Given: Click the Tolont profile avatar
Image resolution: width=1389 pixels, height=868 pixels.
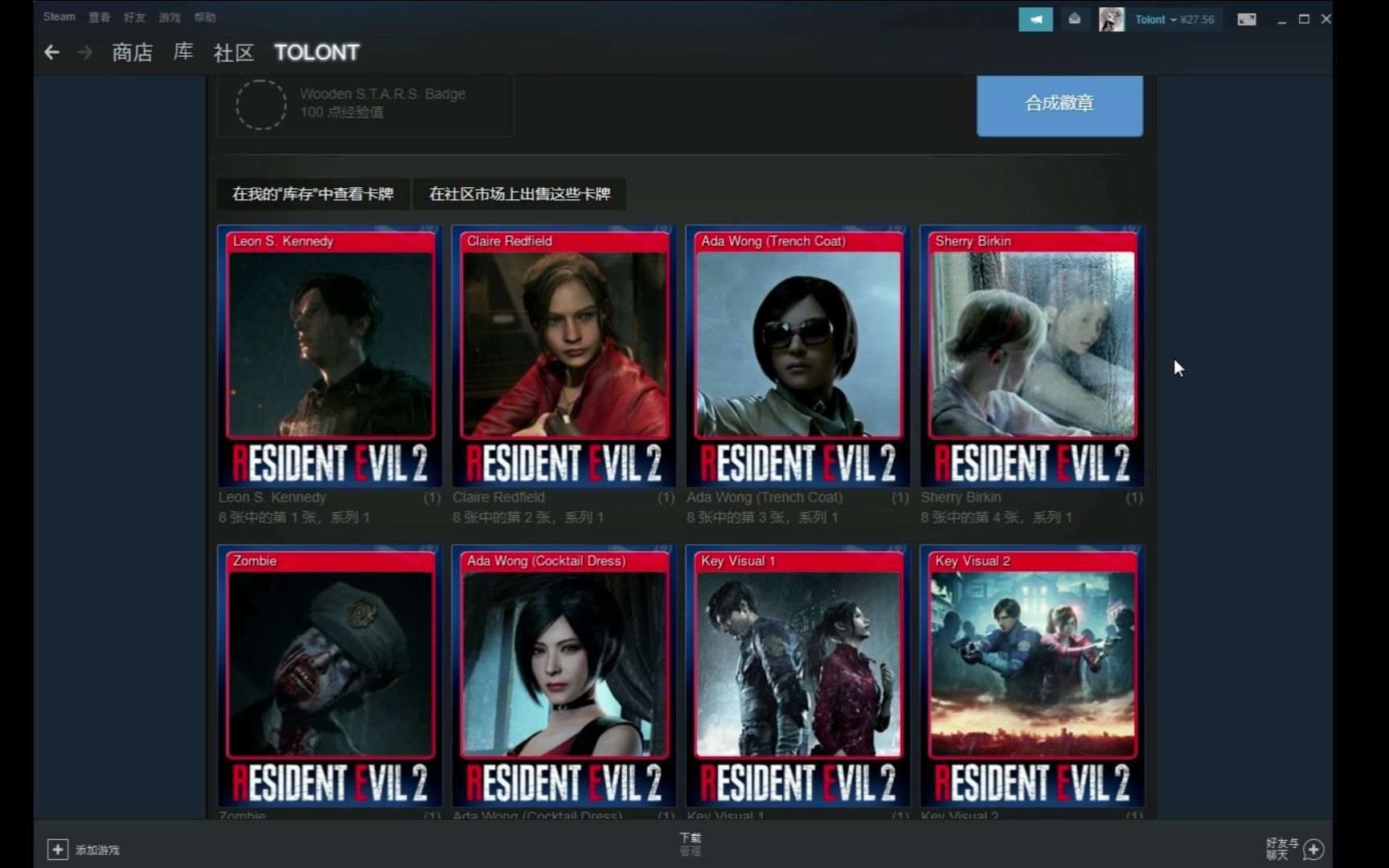Looking at the screenshot, I should pyautogui.click(x=1112, y=19).
